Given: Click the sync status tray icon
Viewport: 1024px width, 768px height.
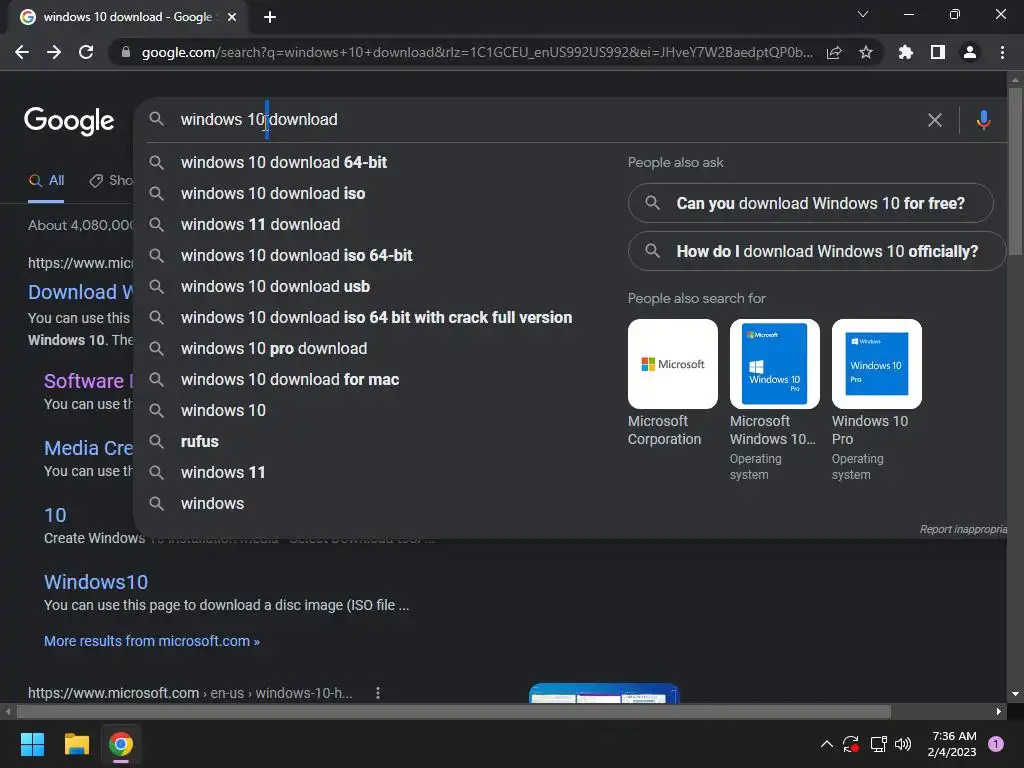Looking at the screenshot, I should (850, 744).
